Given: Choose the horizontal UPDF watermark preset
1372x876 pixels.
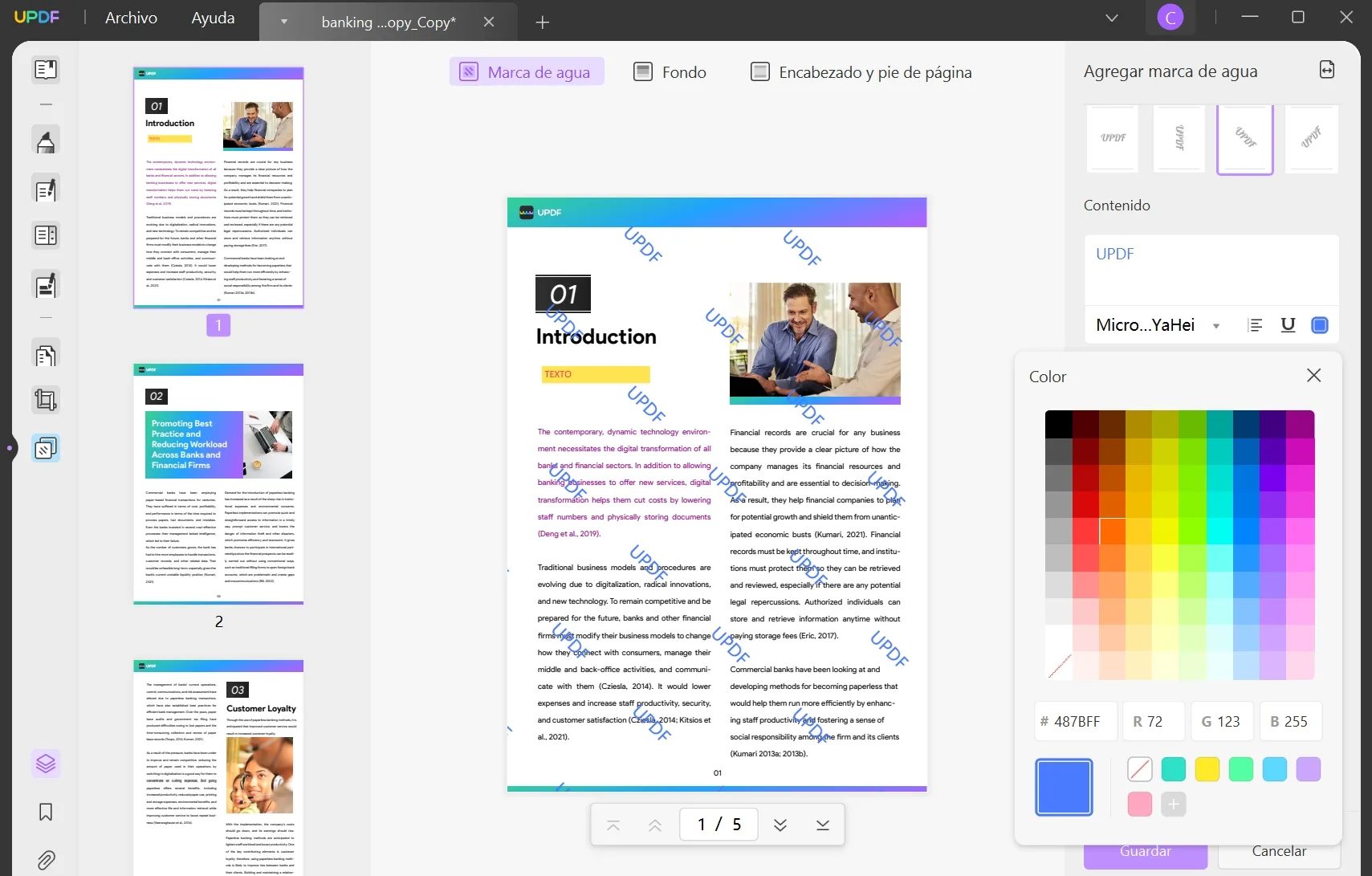Looking at the screenshot, I should 1113,139.
